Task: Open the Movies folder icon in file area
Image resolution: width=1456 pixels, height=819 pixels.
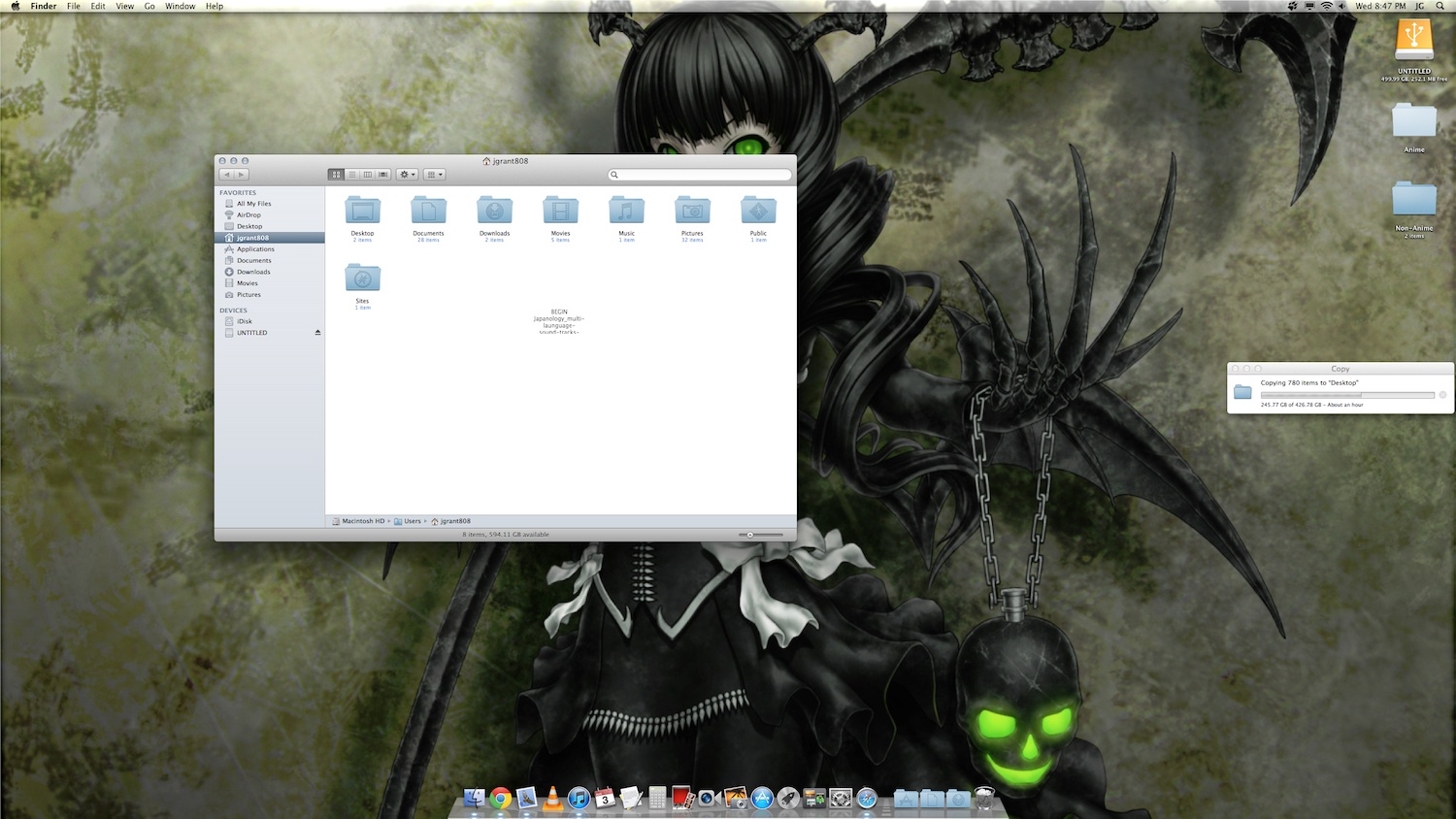Action: [560, 210]
